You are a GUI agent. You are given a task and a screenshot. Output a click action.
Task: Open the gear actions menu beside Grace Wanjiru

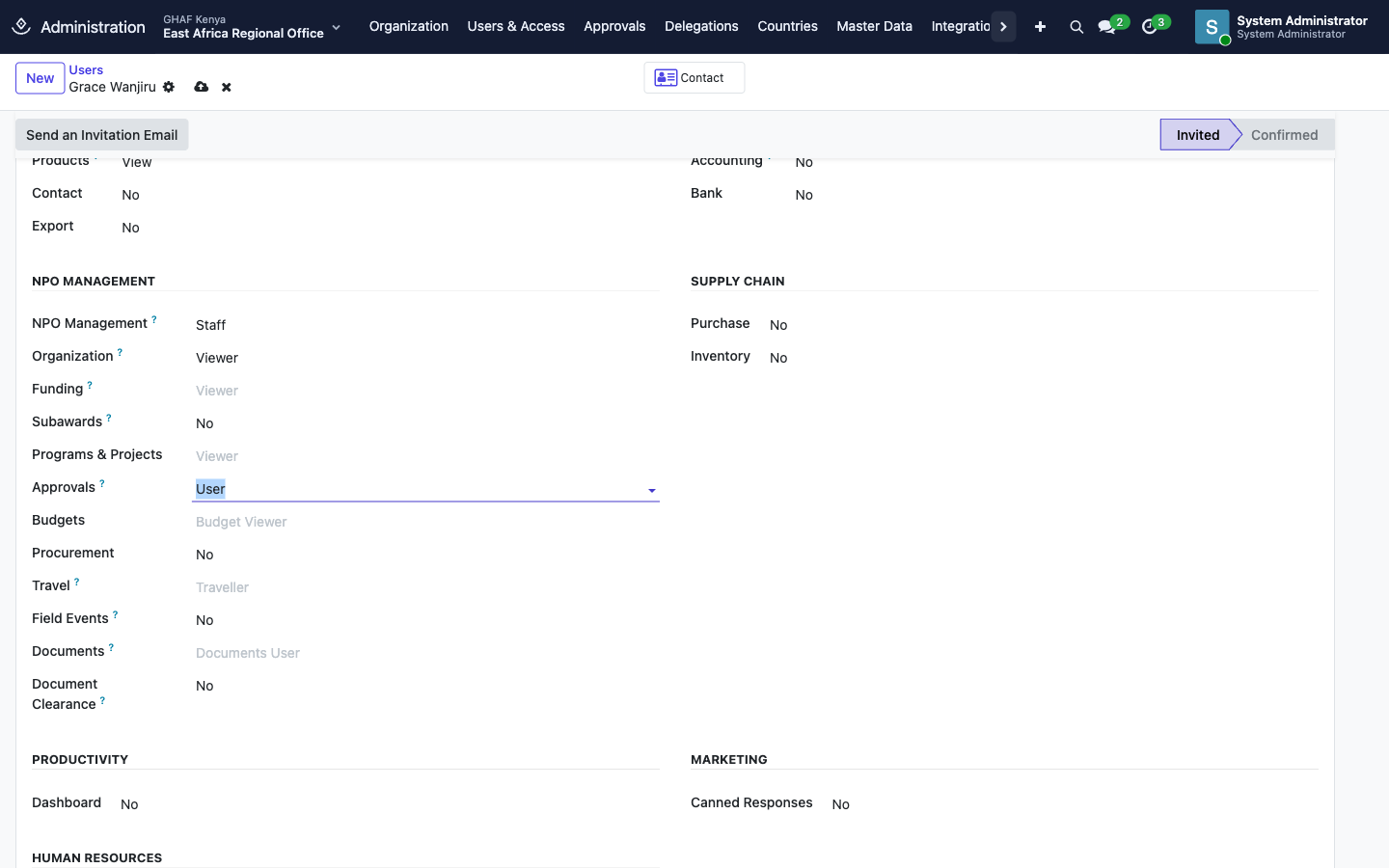[x=169, y=87]
